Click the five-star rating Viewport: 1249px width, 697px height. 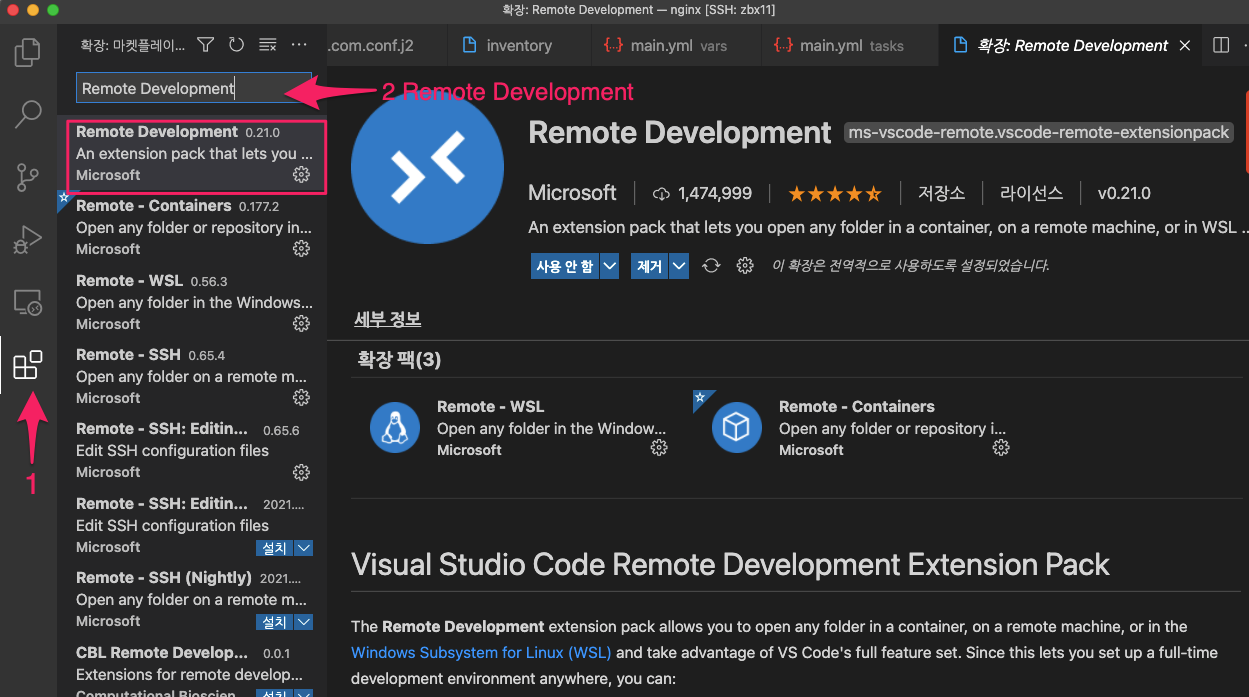(x=835, y=193)
